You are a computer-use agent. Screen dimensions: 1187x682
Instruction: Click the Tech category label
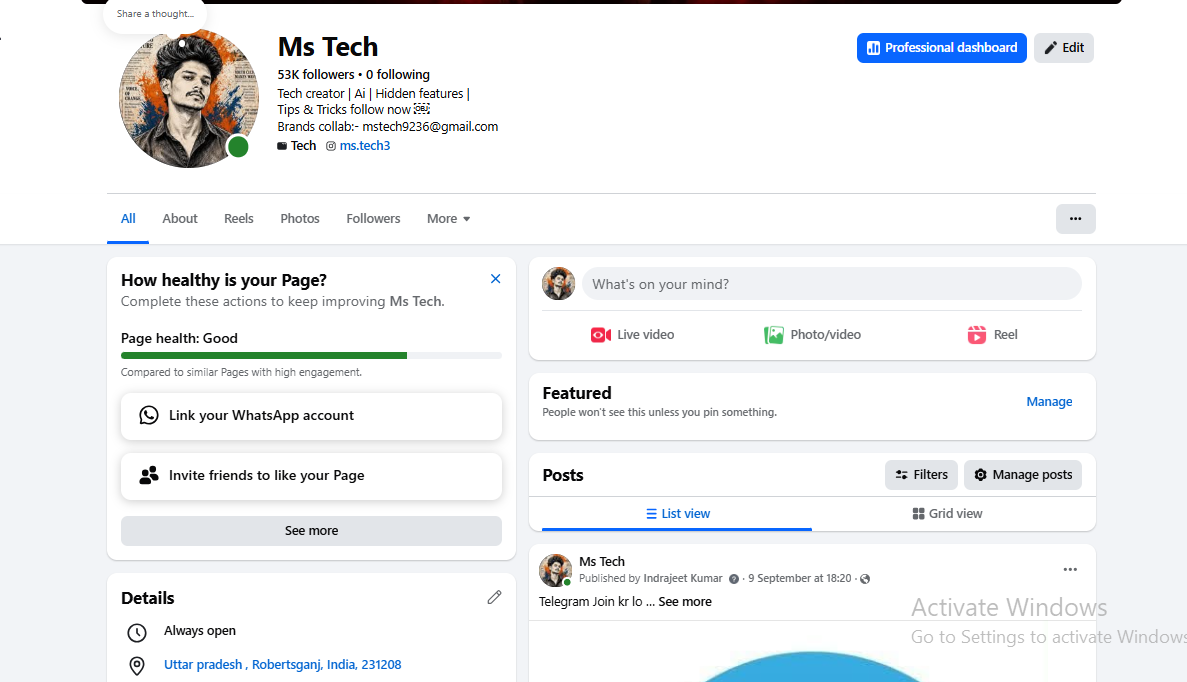(x=303, y=145)
